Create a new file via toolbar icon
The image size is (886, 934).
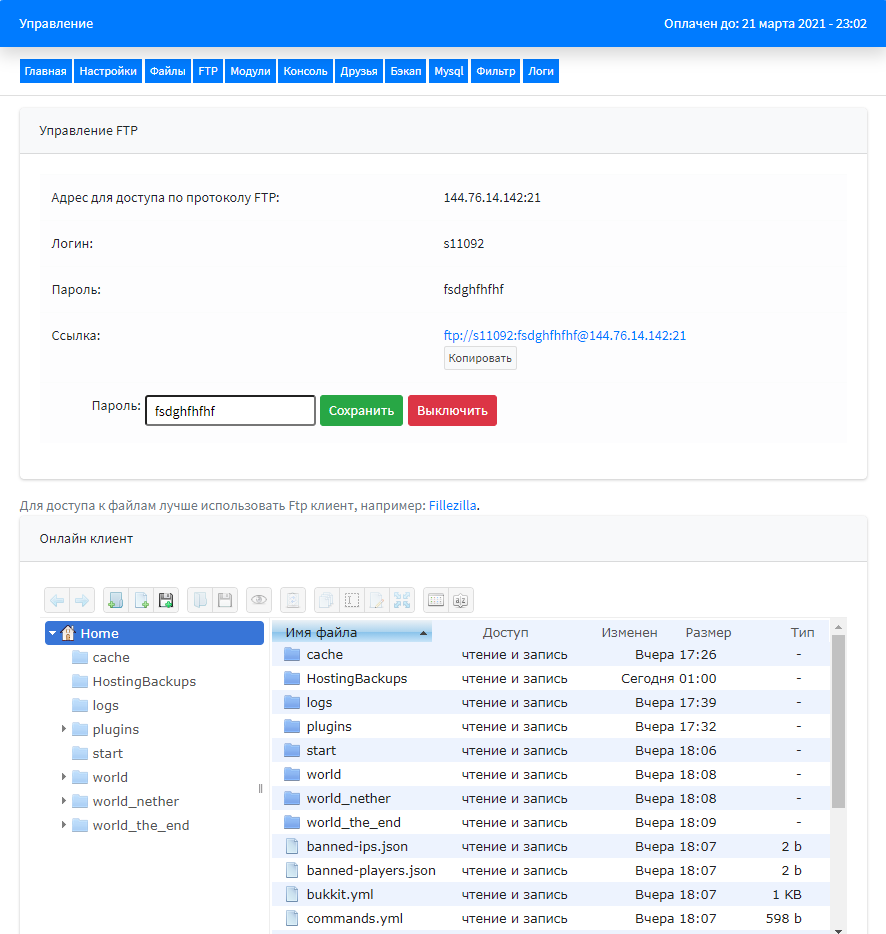141,600
